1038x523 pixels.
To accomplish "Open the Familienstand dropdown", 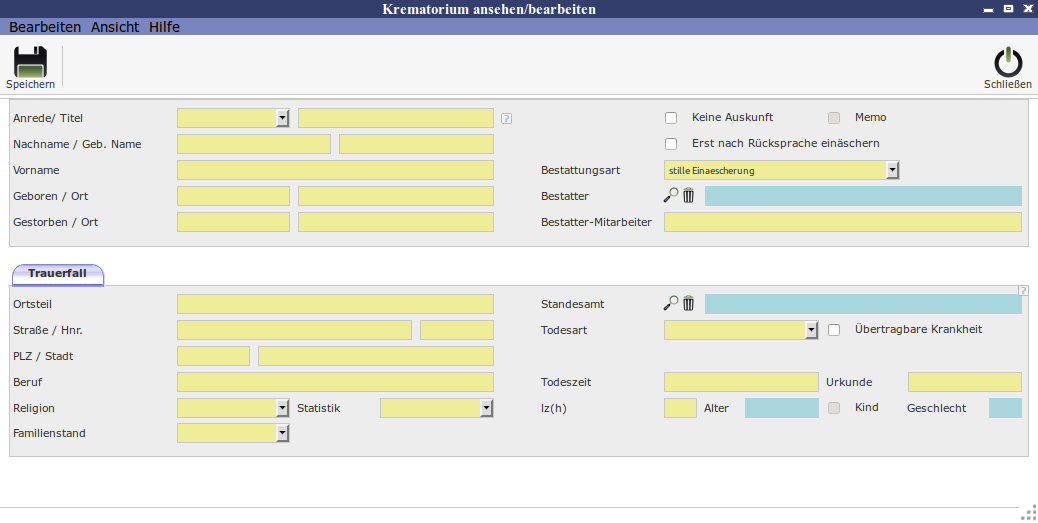I will [282, 434].
